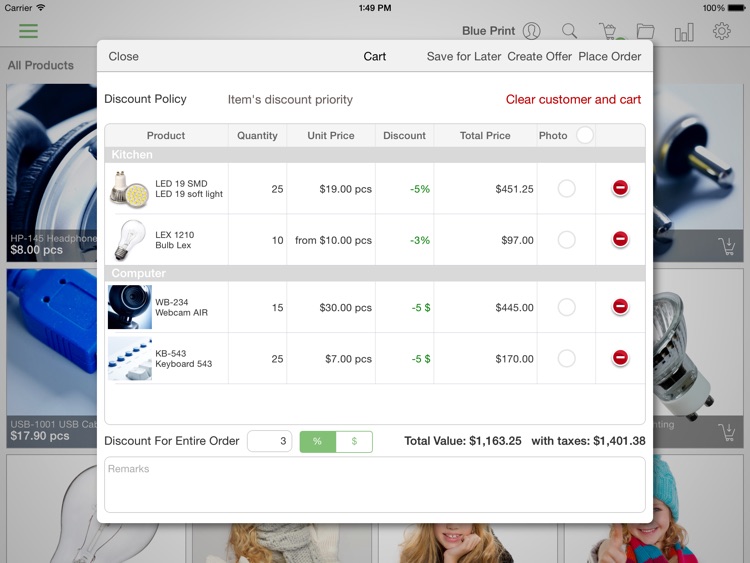
Task: Close the cart dialog
Action: [x=123, y=56]
